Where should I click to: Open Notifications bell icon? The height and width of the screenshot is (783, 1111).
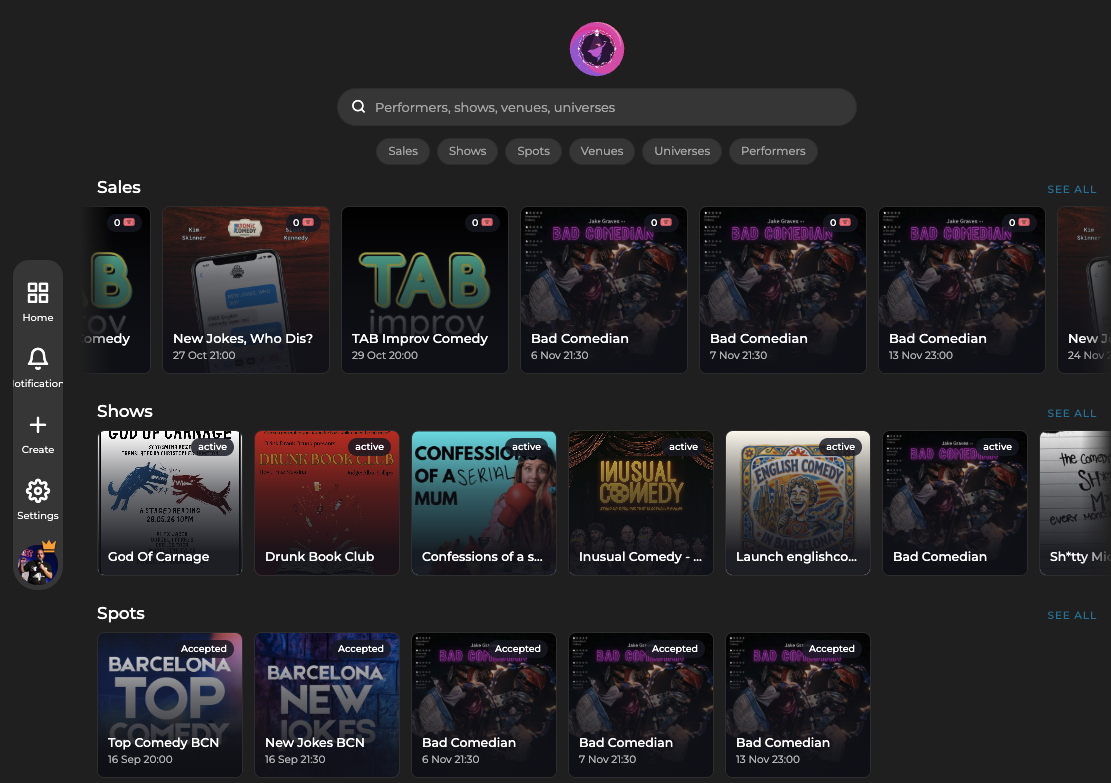coord(38,359)
